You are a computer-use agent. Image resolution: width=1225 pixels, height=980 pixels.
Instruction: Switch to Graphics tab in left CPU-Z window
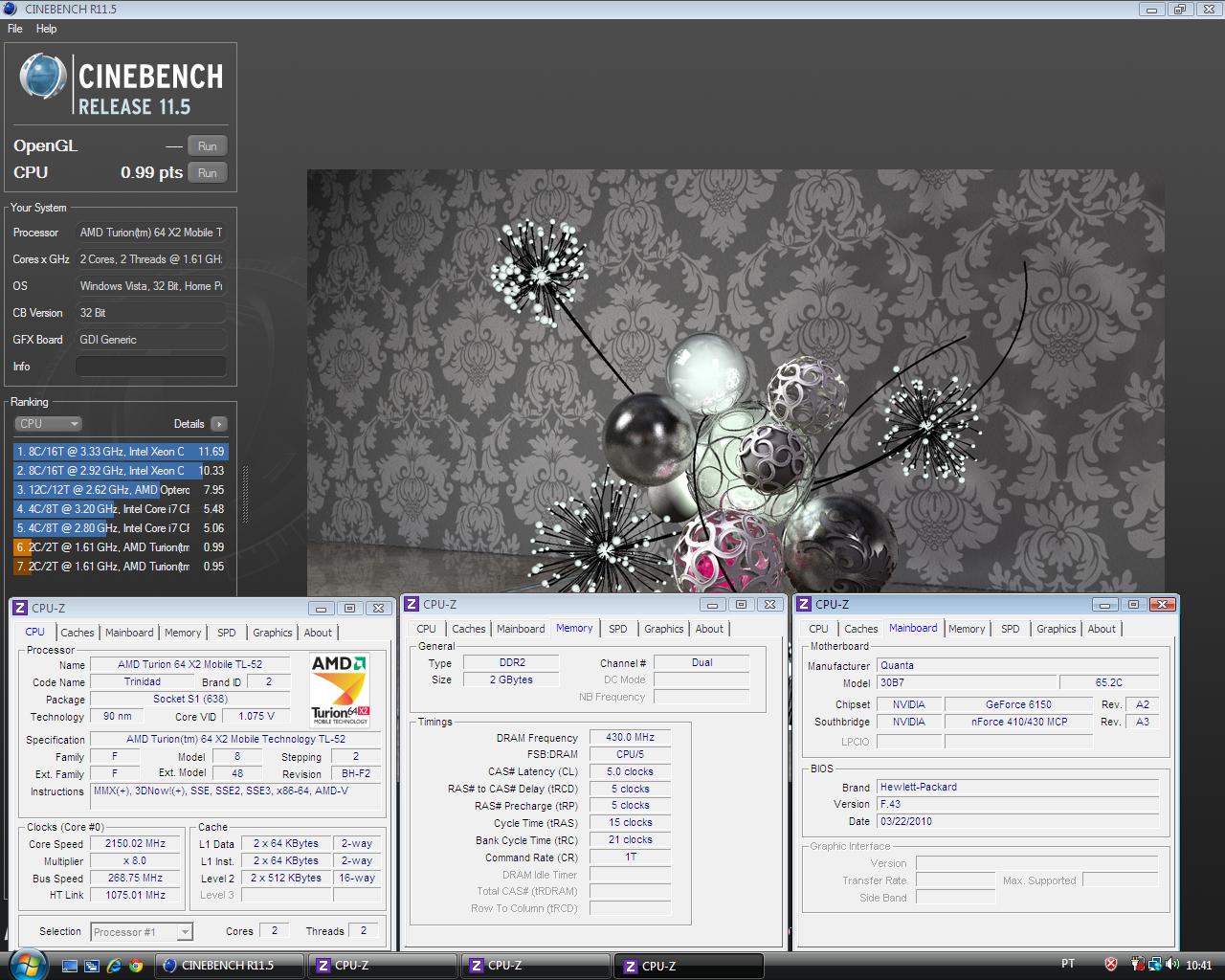pos(273,633)
